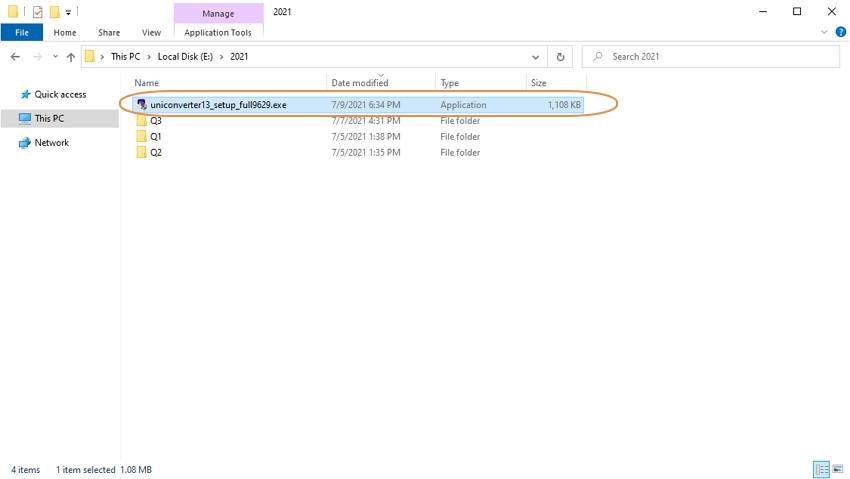Image resolution: width=850 pixels, height=479 pixels.
Task: Open the address bar history dropdown
Action: (x=536, y=57)
